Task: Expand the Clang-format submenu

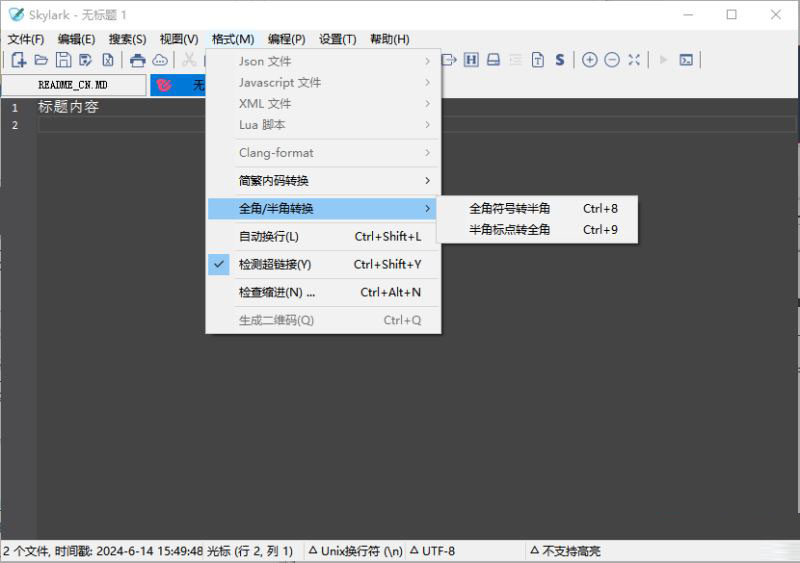Action: (x=323, y=153)
